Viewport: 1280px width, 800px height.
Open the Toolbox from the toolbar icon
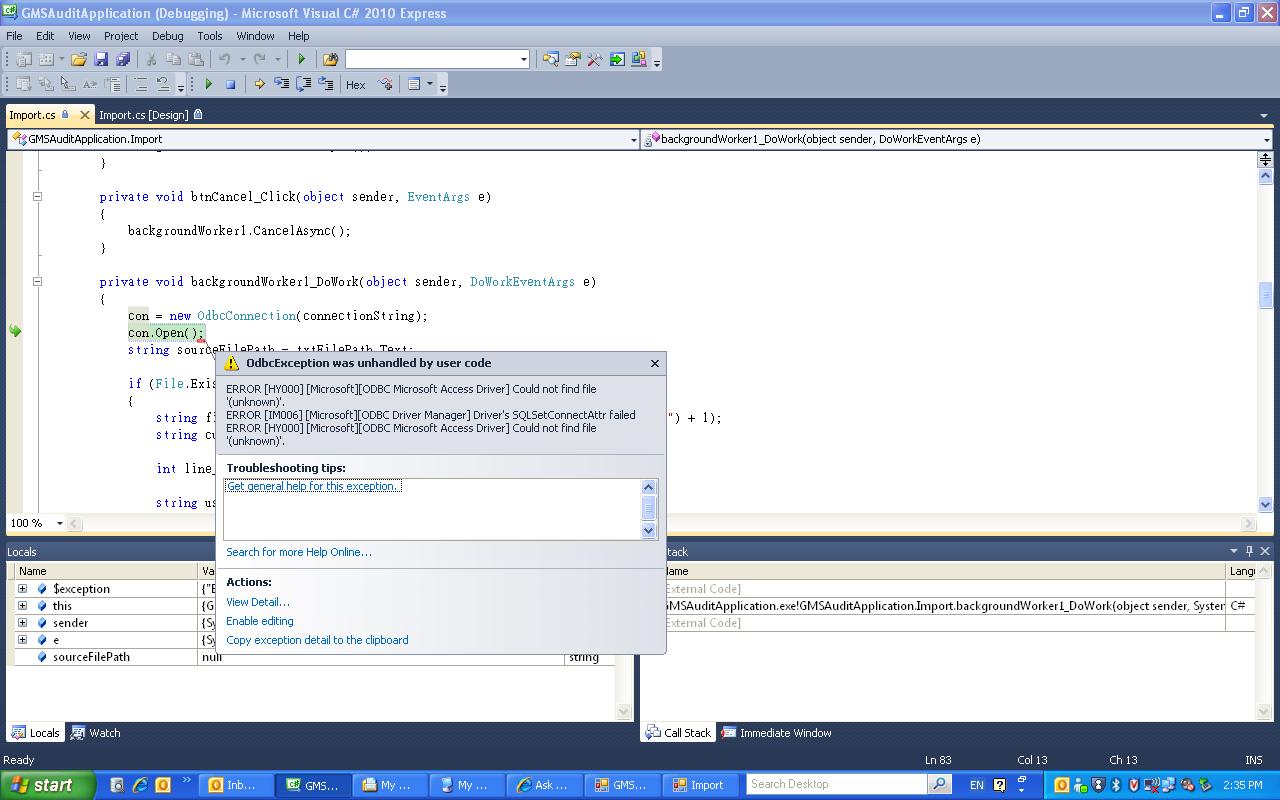coord(595,59)
